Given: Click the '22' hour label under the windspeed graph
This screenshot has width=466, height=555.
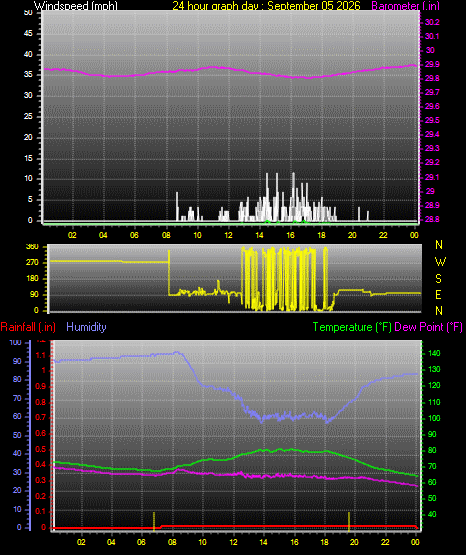Looking at the screenshot, I should point(383,235).
